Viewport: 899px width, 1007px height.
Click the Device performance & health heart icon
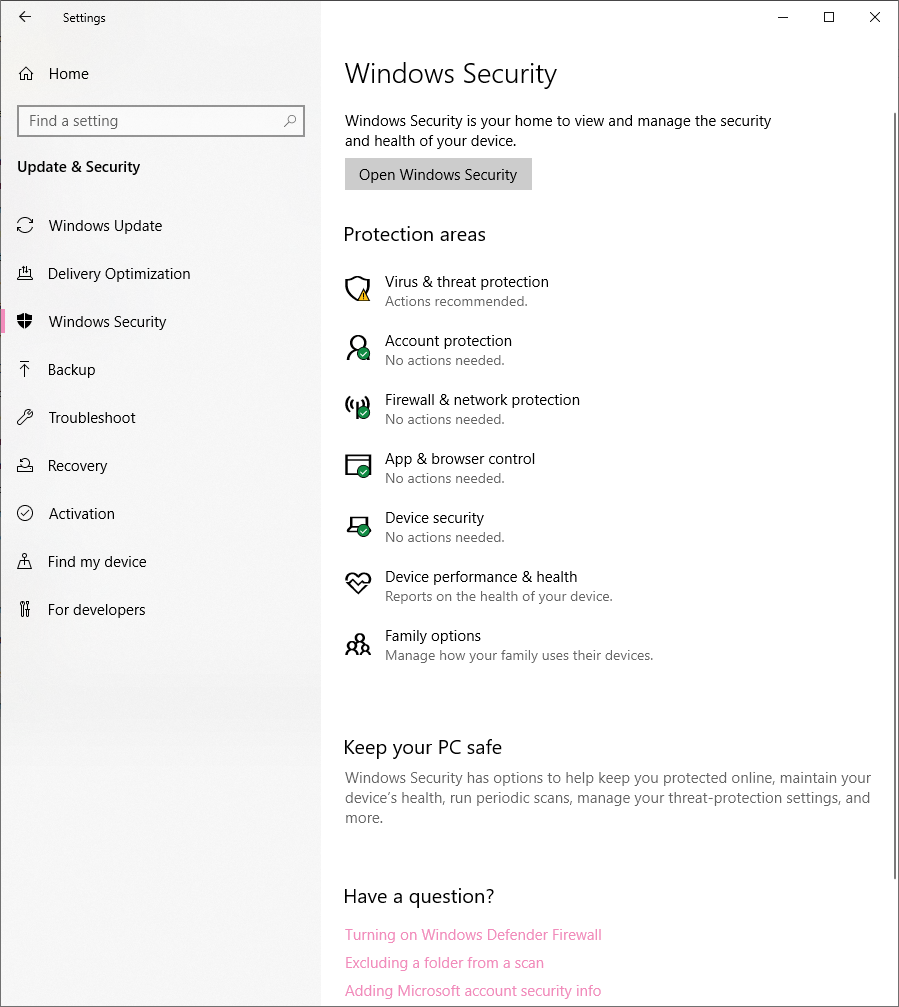click(x=358, y=583)
